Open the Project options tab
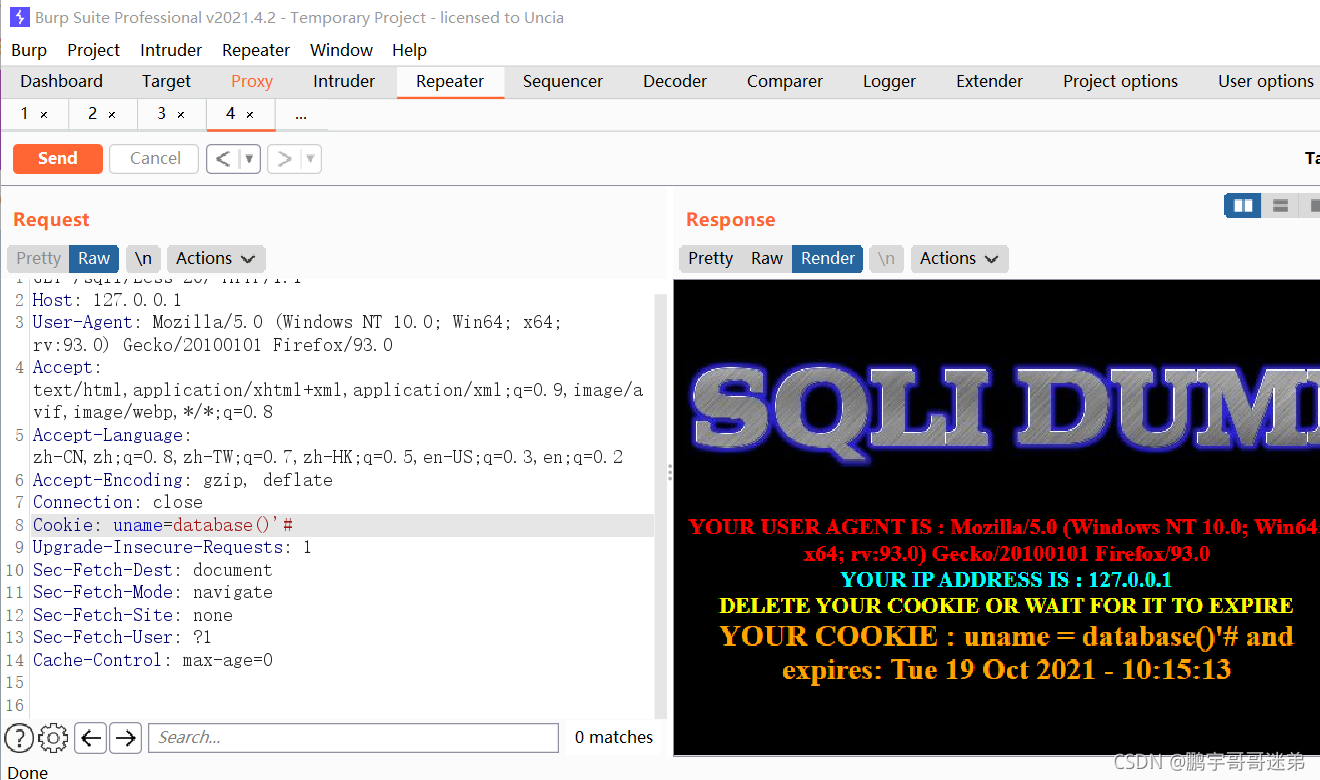The height and width of the screenshot is (780, 1320). click(1120, 82)
